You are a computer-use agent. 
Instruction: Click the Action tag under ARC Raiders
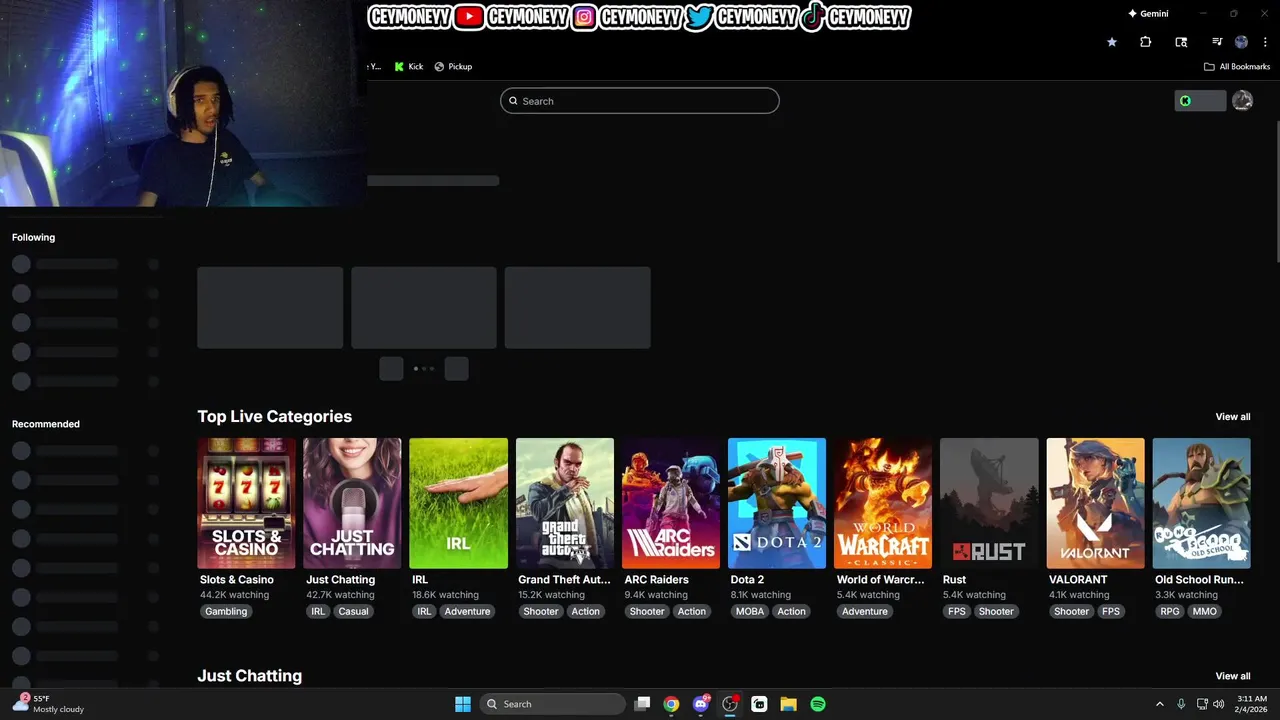coord(692,611)
